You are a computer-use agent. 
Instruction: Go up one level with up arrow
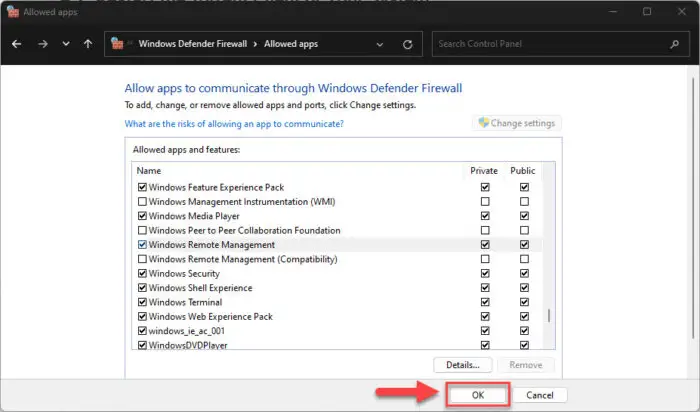(88, 44)
